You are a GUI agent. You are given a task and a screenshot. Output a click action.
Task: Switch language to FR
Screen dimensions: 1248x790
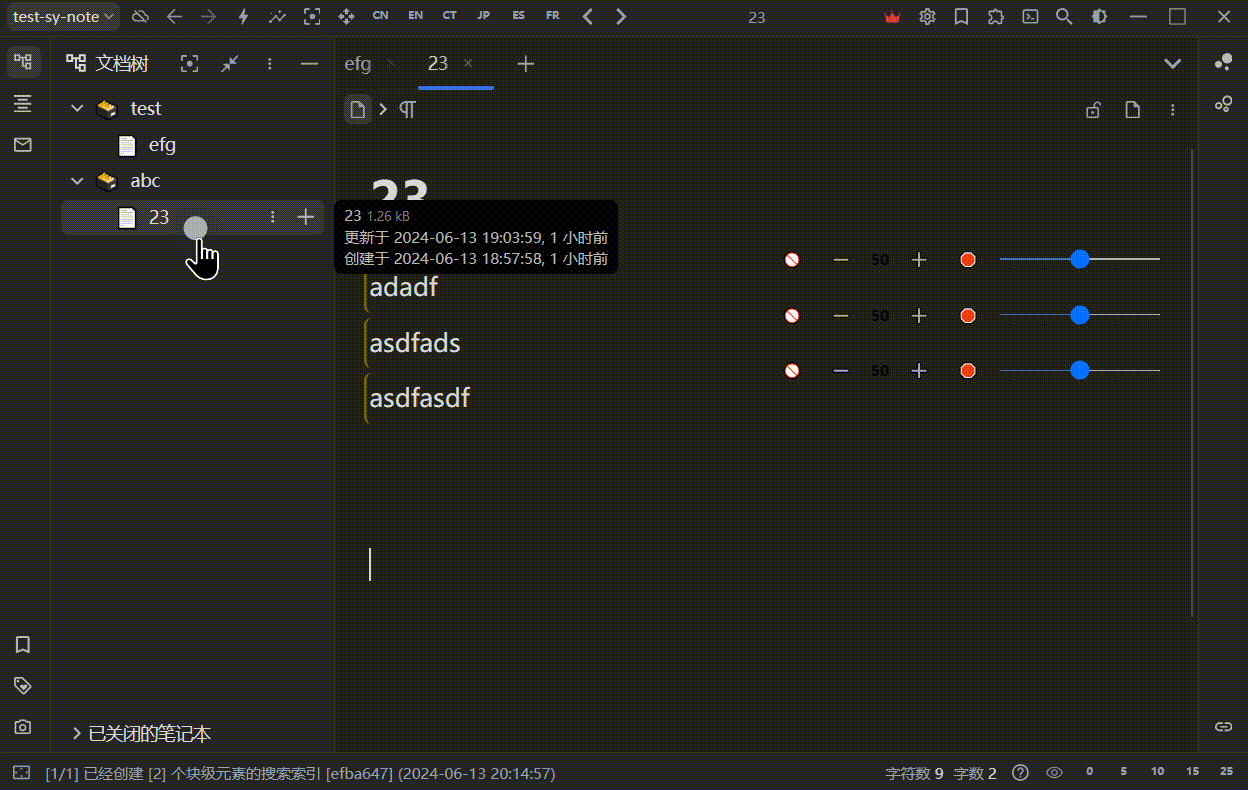[553, 17]
